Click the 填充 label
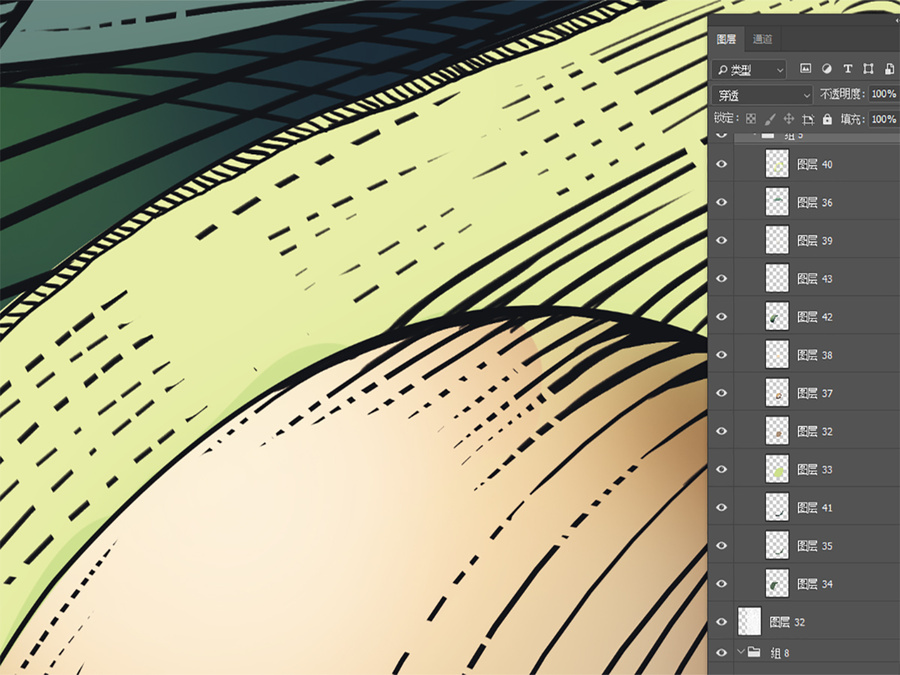900x675 pixels. point(852,119)
